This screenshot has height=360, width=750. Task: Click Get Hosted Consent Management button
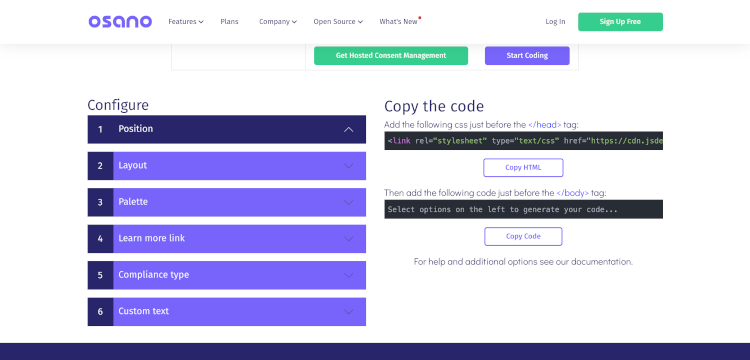(x=391, y=55)
